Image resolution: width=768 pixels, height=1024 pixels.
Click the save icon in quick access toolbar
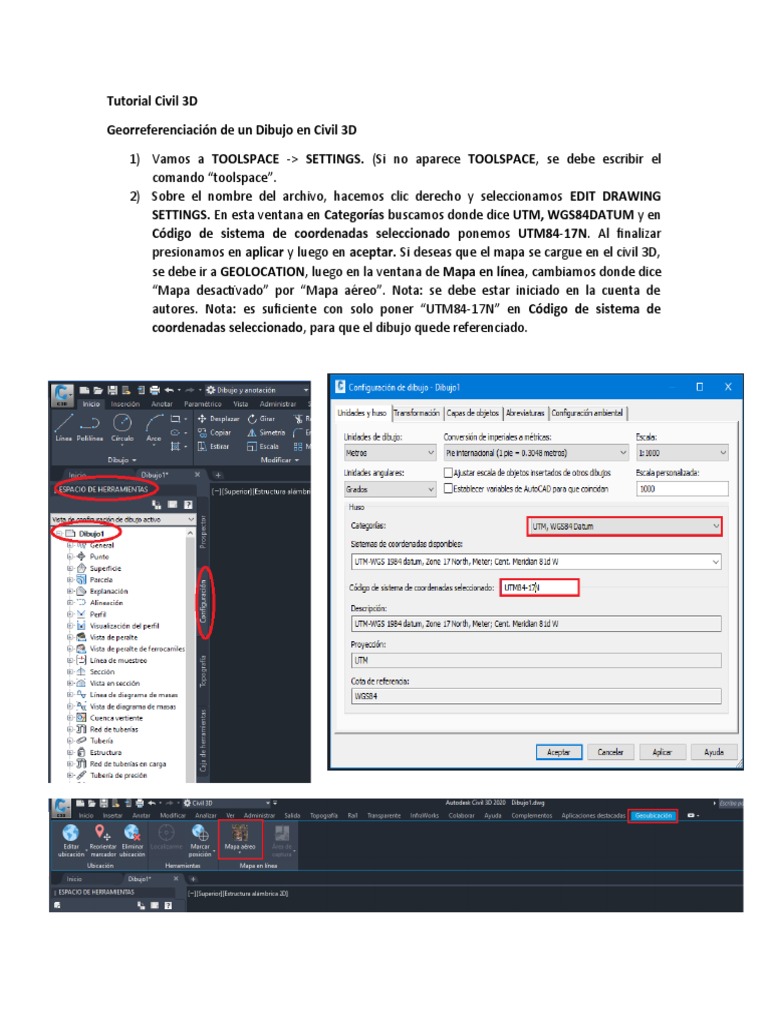tap(112, 390)
